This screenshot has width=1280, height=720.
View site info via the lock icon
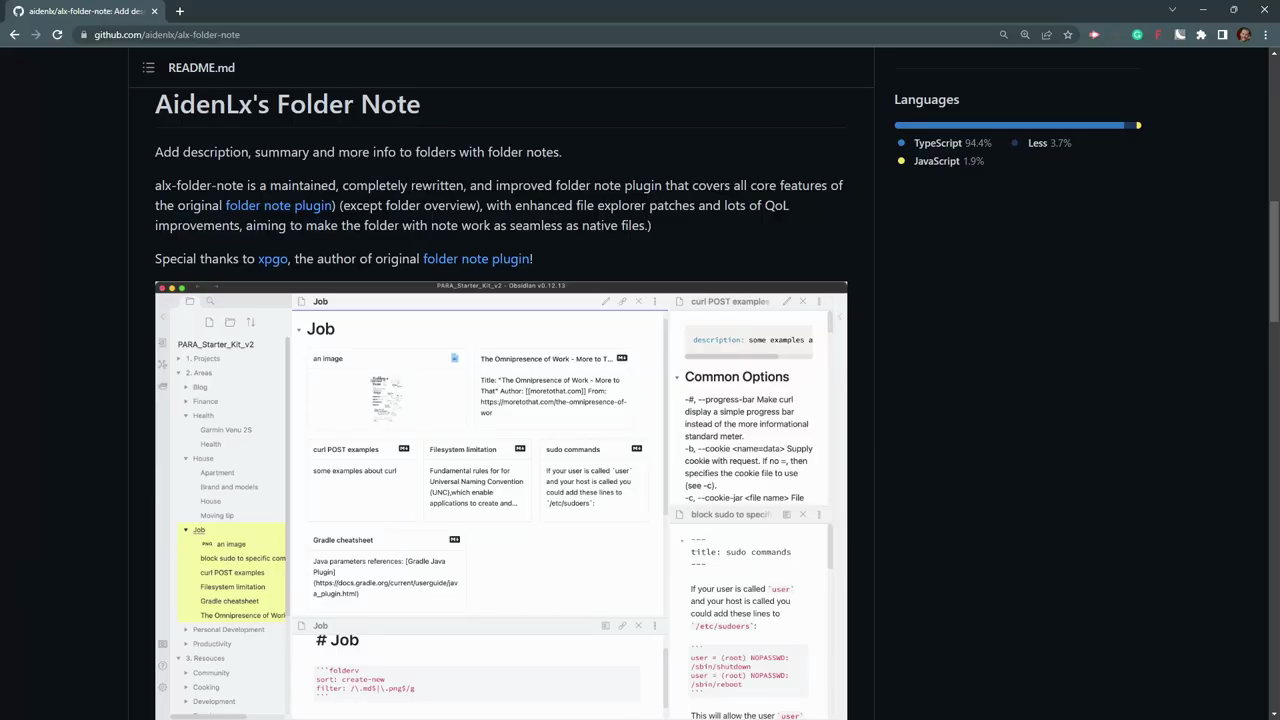point(84,35)
